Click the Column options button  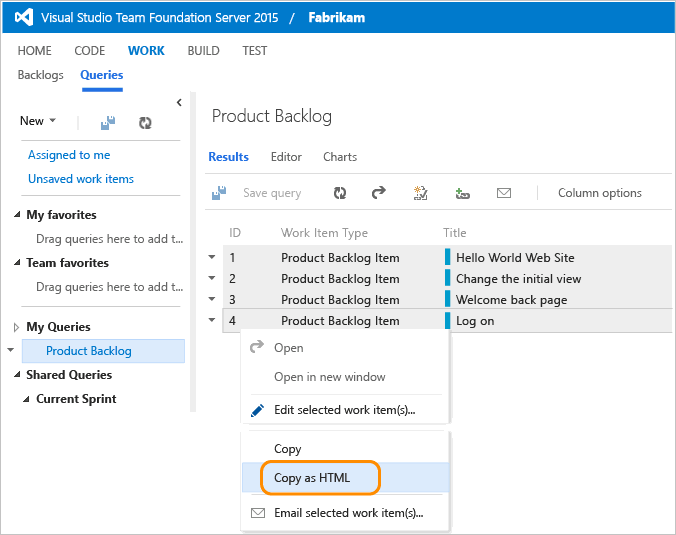[x=599, y=193]
